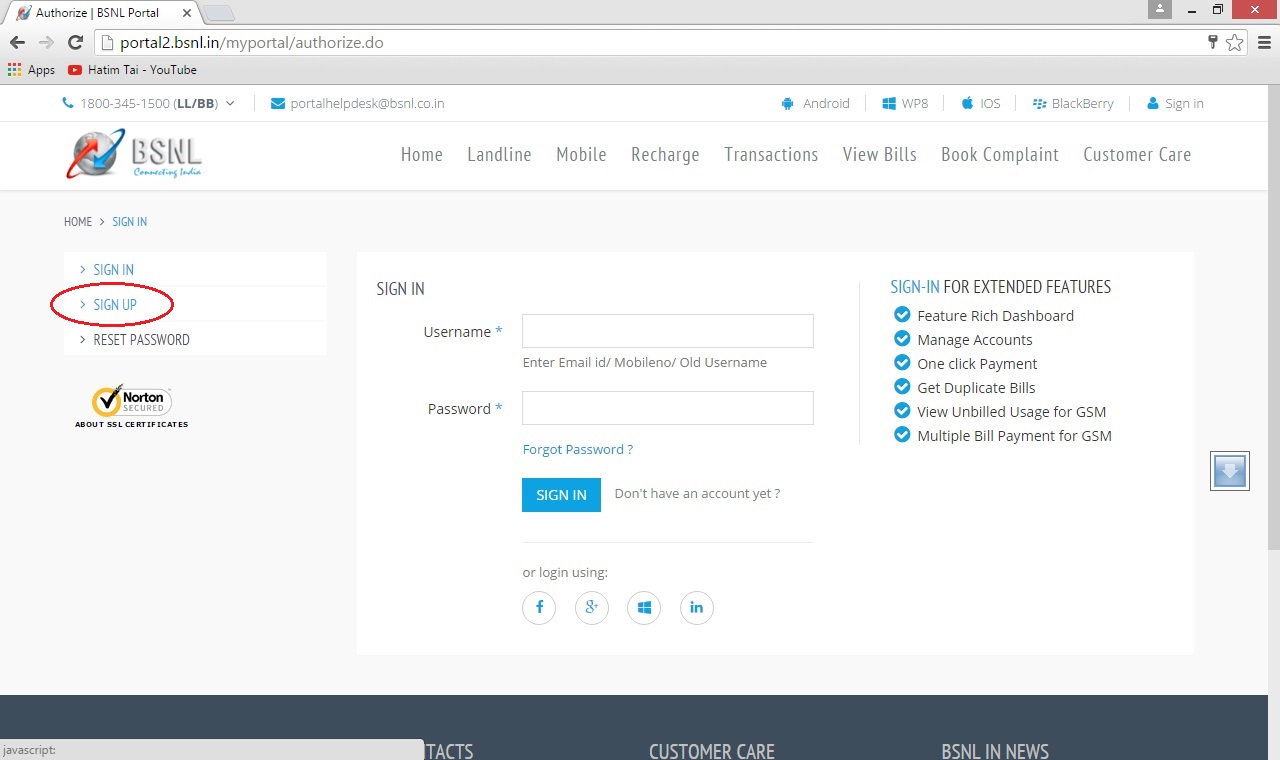Click Get Duplicate Bills text
This screenshot has height=760, width=1280.
pyautogui.click(x=976, y=387)
